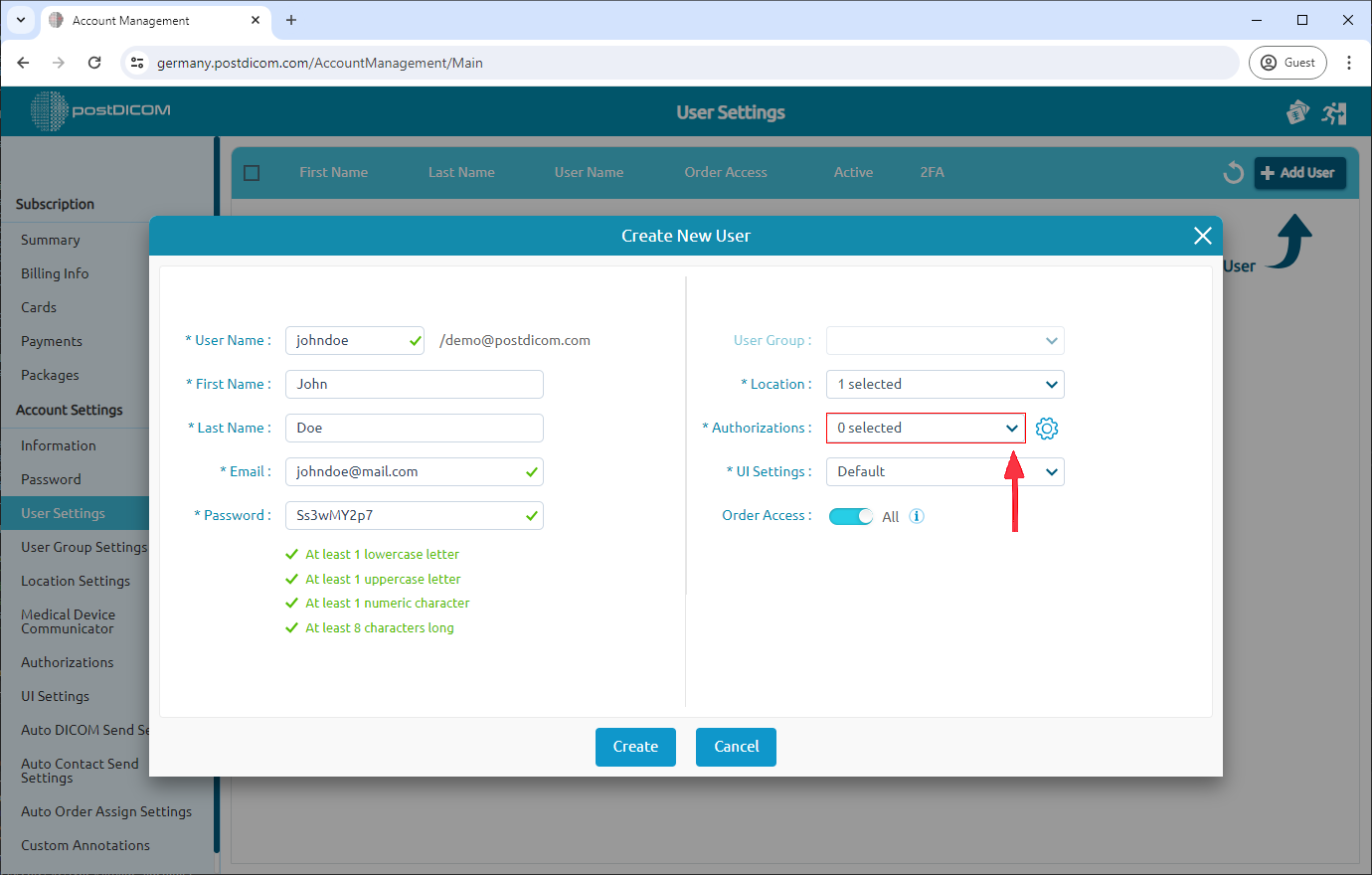Expand the UI Settings dropdown showing Default
The height and width of the screenshot is (875, 1372).
[x=1052, y=471]
